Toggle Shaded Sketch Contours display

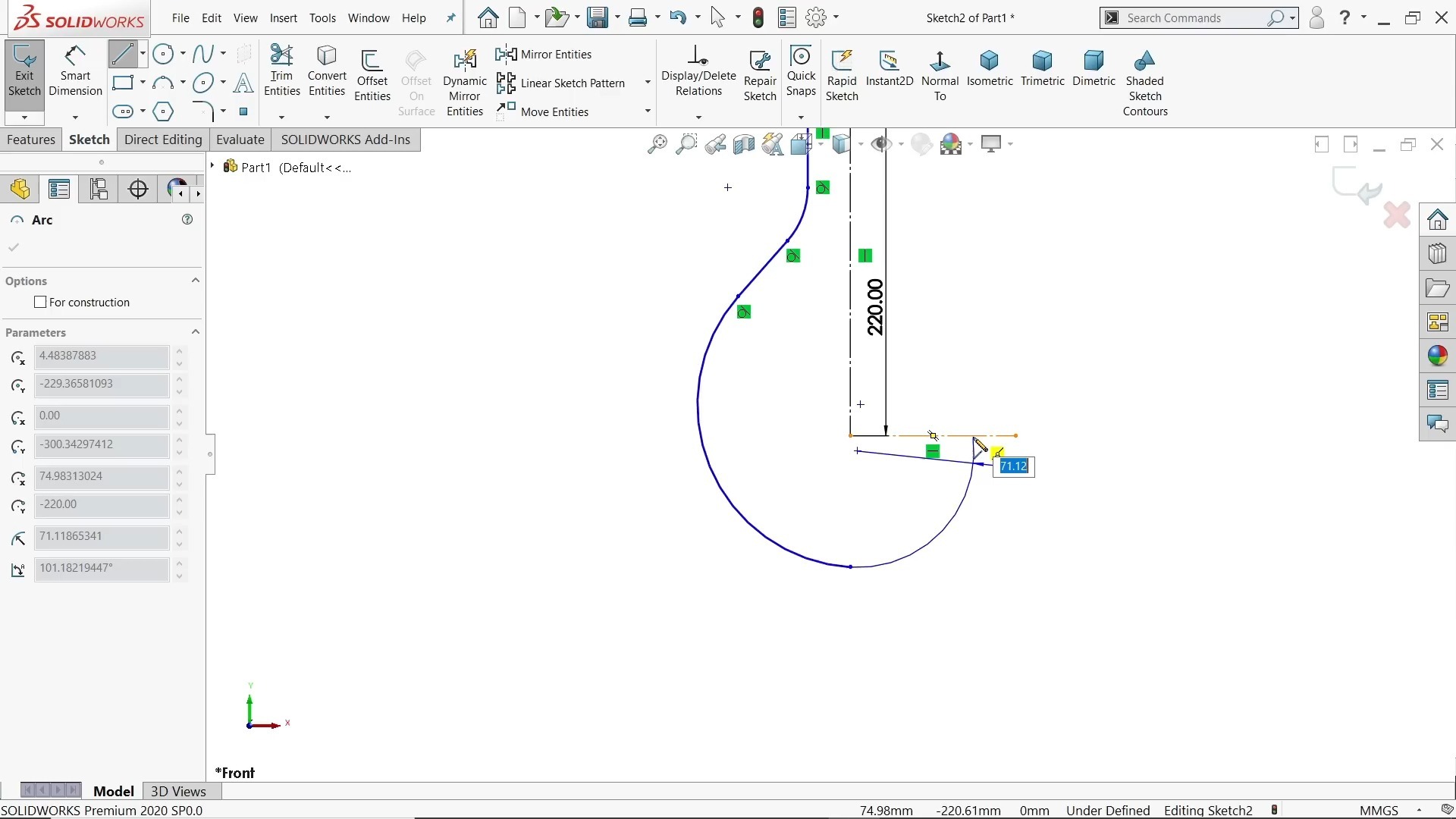pos(1145,76)
